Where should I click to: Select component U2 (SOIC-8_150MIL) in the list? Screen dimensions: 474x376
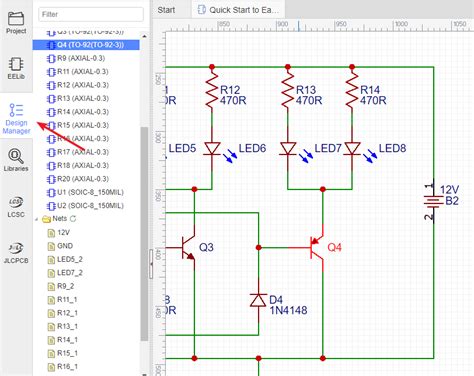click(85, 206)
